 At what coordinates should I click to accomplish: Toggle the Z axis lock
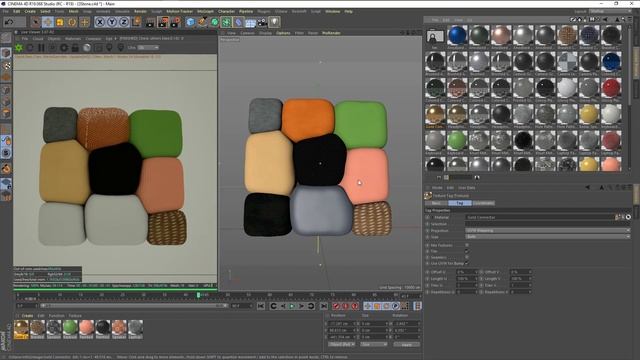pos(124,22)
